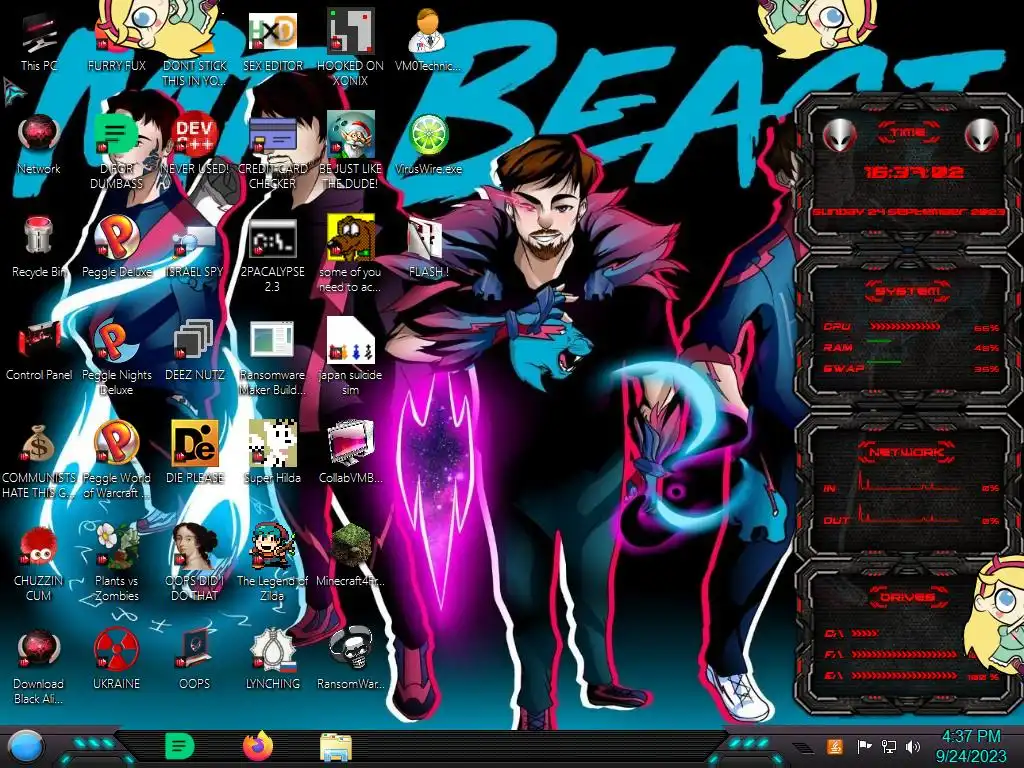Open the network tray icon

click(889, 746)
